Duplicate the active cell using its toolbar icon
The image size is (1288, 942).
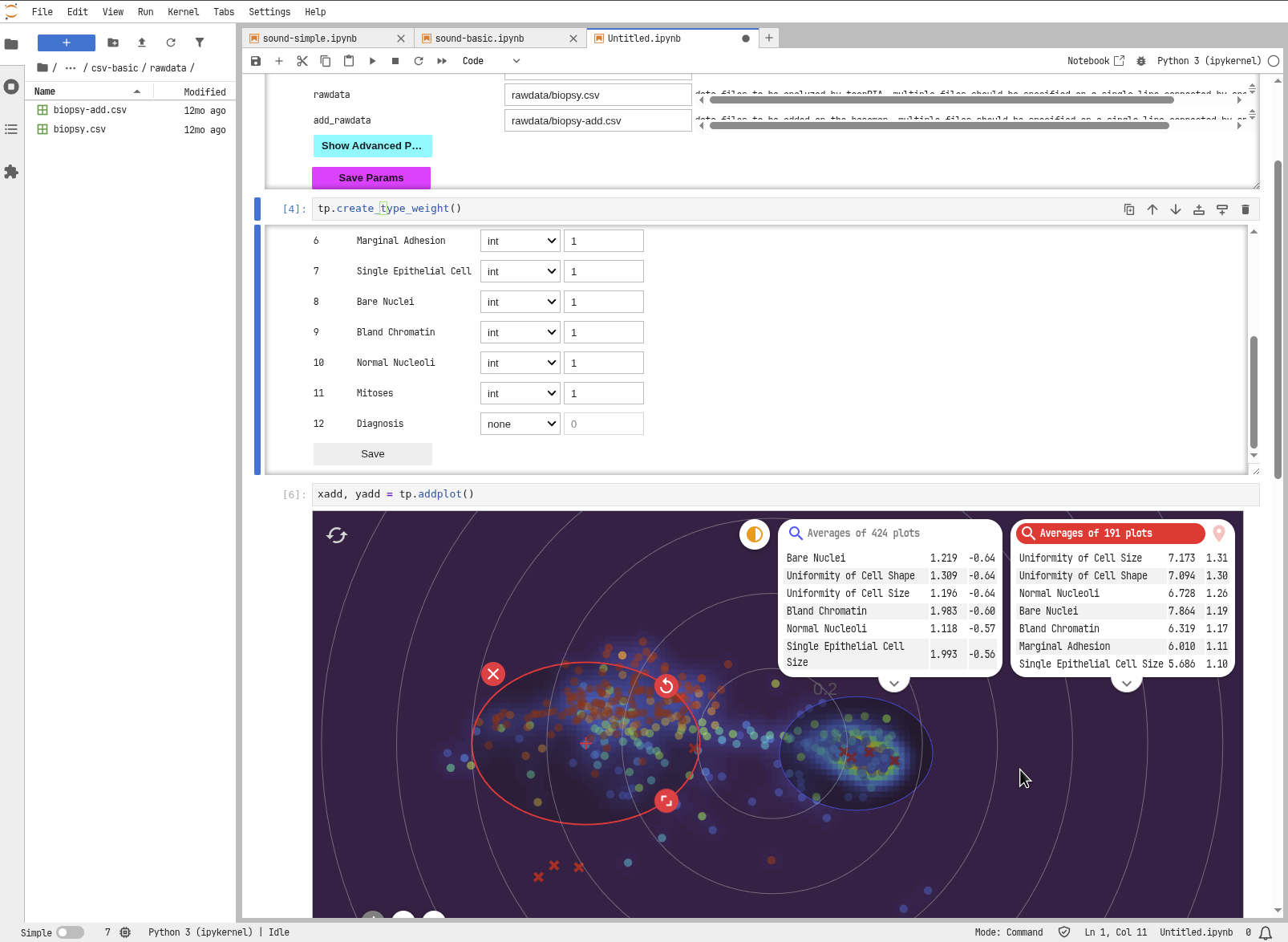coord(1129,209)
